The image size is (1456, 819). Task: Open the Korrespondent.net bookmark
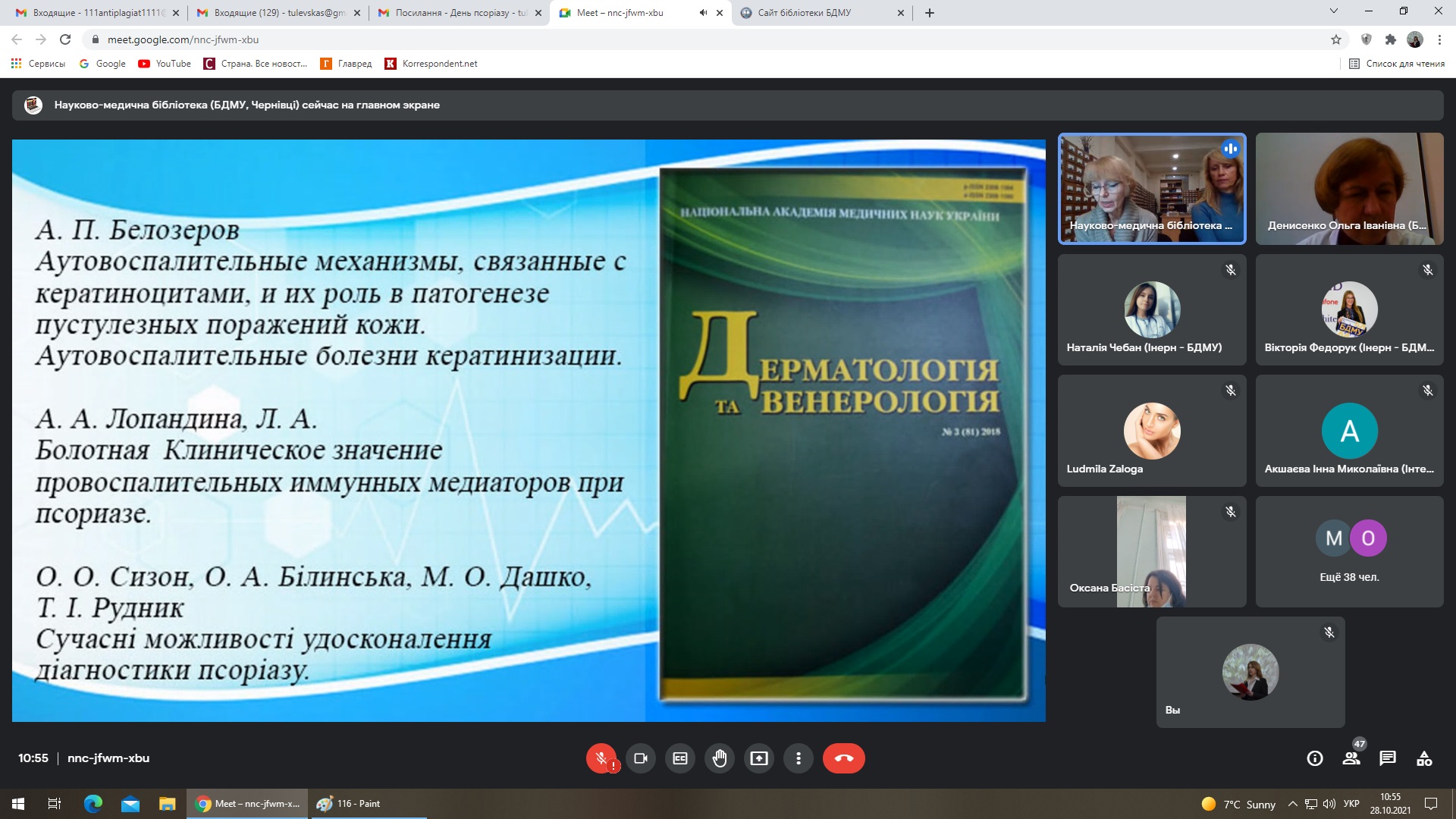point(431,64)
